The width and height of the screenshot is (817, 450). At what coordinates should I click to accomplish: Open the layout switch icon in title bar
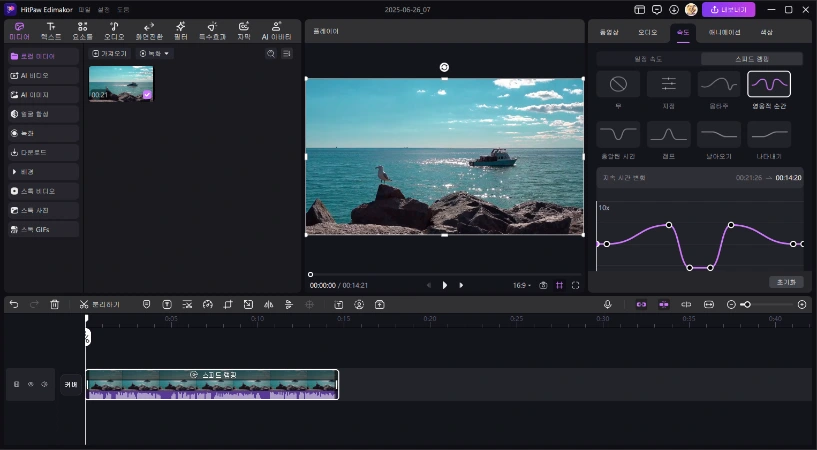click(x=639, y=9)
